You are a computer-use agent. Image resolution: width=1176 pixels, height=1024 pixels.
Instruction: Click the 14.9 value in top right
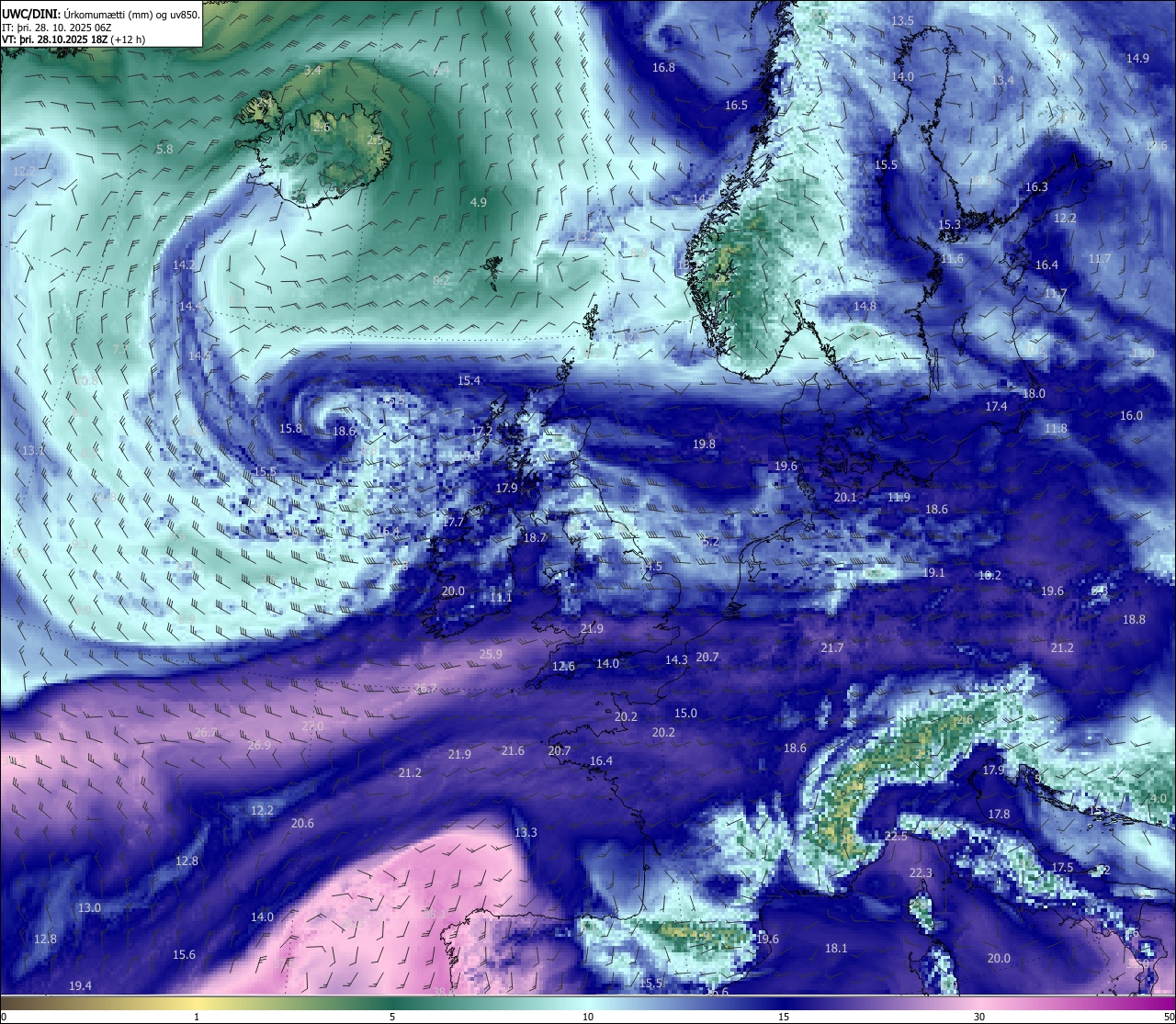1137,59
